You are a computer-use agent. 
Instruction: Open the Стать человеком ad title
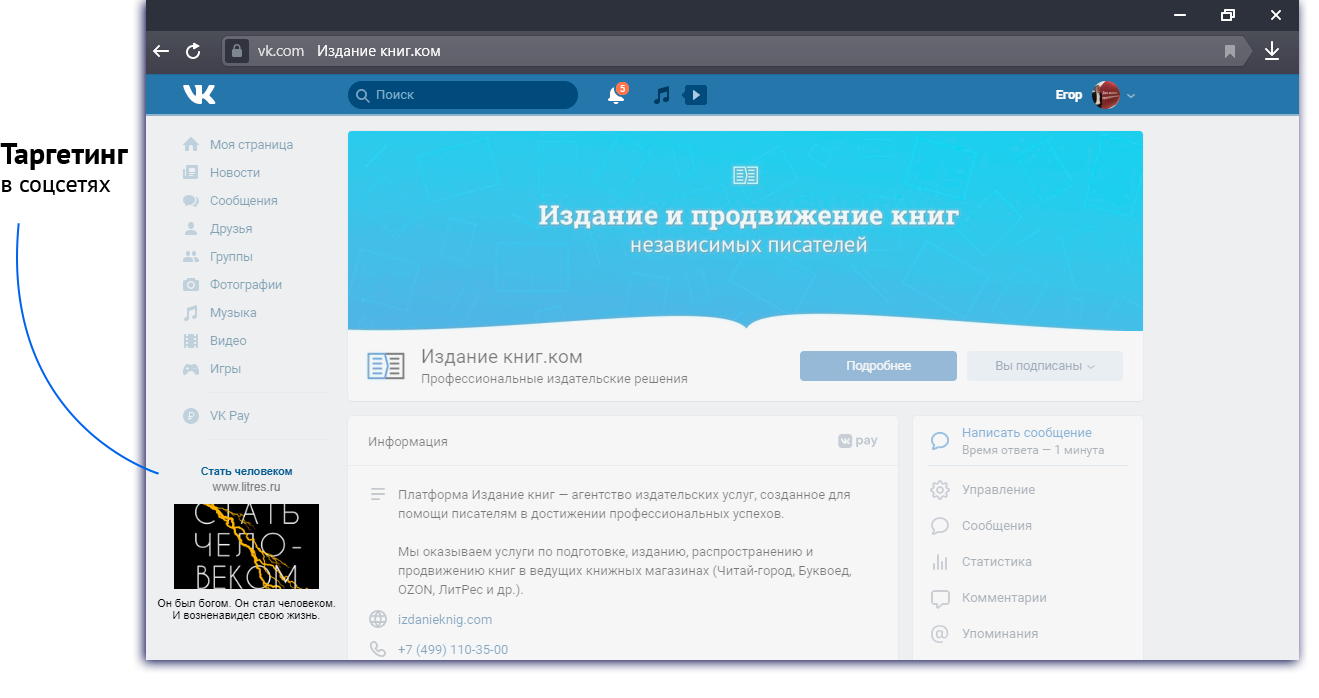click(247, 471)
